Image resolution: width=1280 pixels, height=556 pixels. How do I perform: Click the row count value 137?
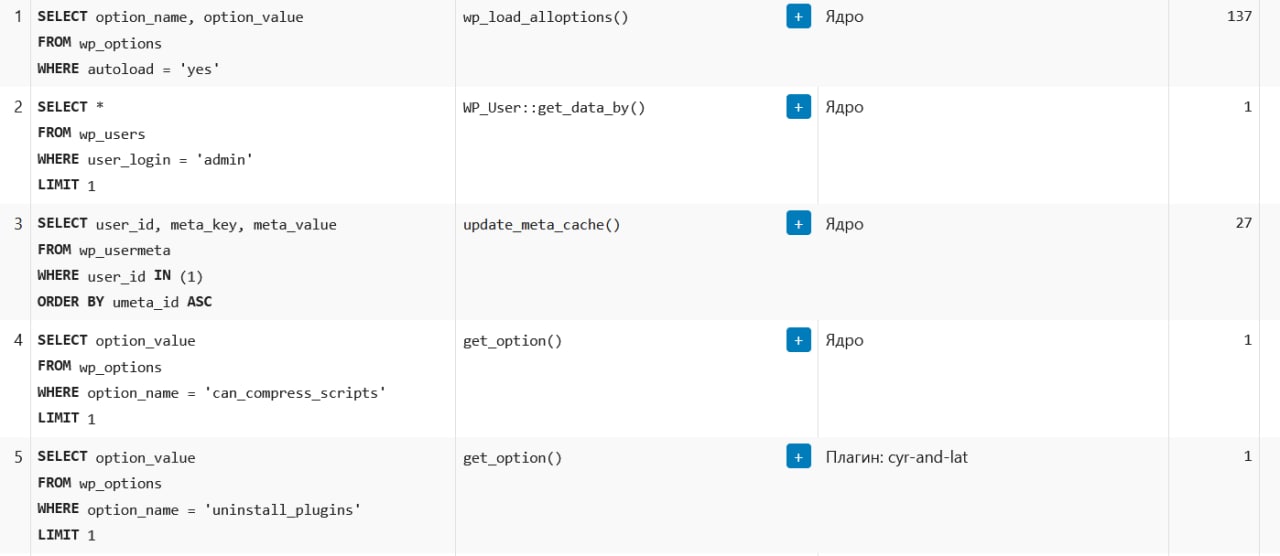(1239, 16)
